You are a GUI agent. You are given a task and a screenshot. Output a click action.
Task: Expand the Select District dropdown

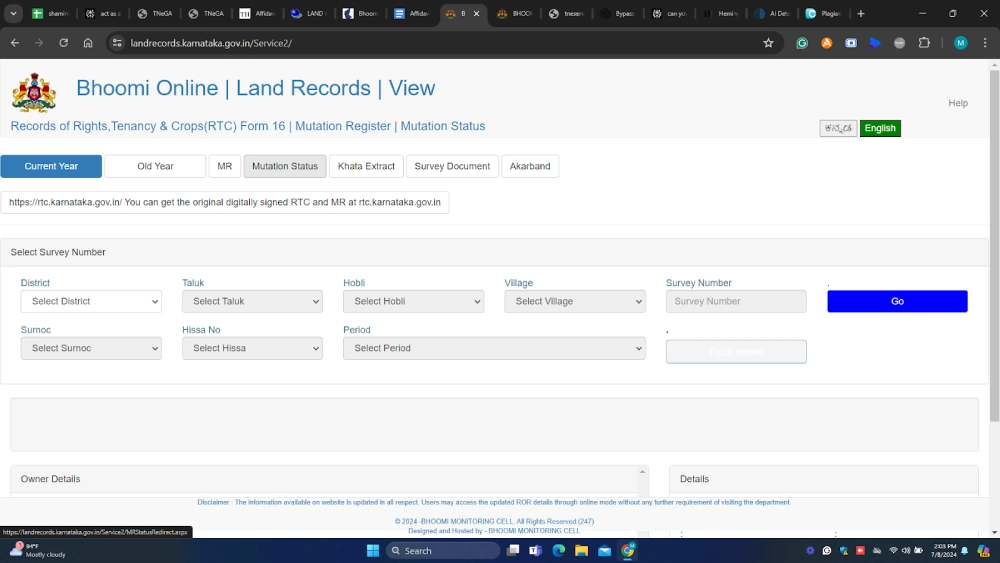click(x=91, y=301)
